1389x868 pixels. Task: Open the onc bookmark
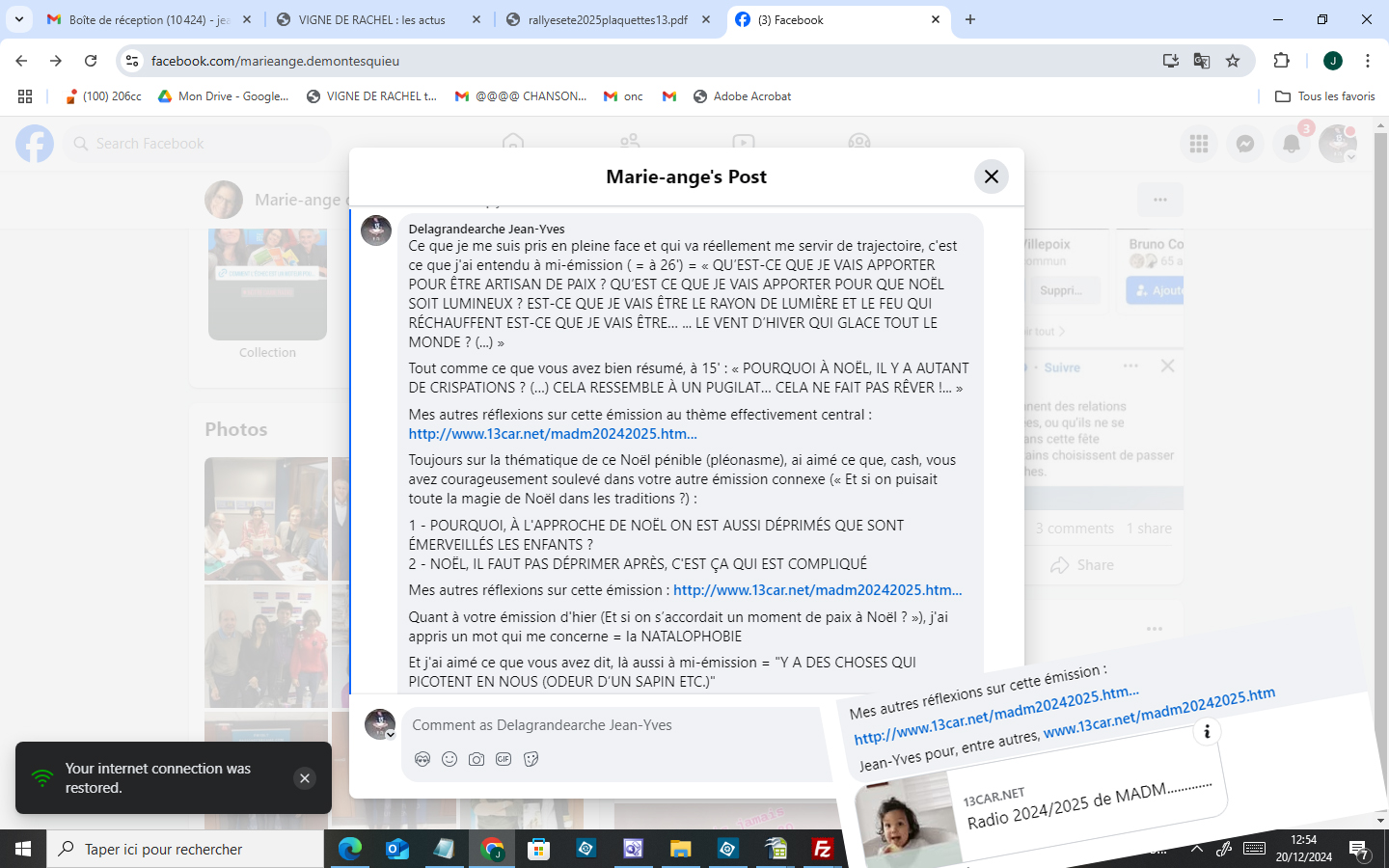coord(623,96)
